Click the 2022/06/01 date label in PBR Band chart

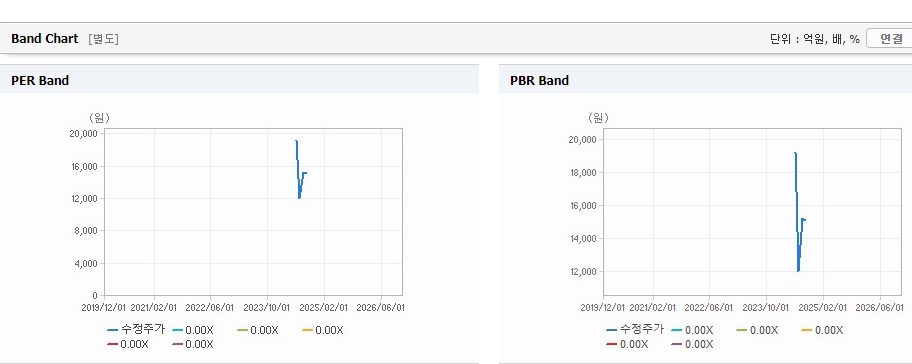pos(709,307)
